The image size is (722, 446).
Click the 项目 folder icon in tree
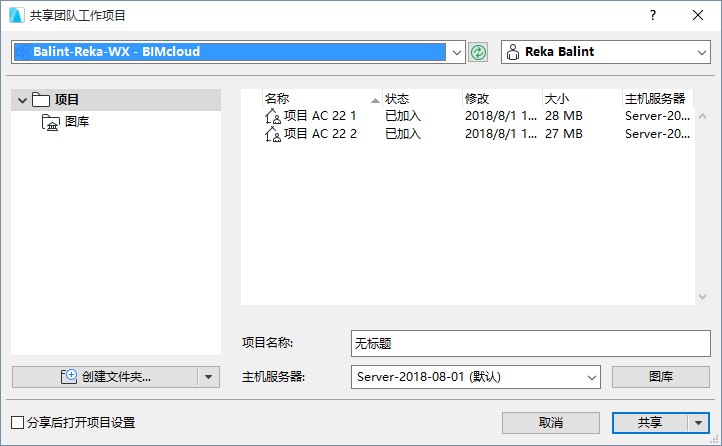pyautogui.click(x=41, y=99)
